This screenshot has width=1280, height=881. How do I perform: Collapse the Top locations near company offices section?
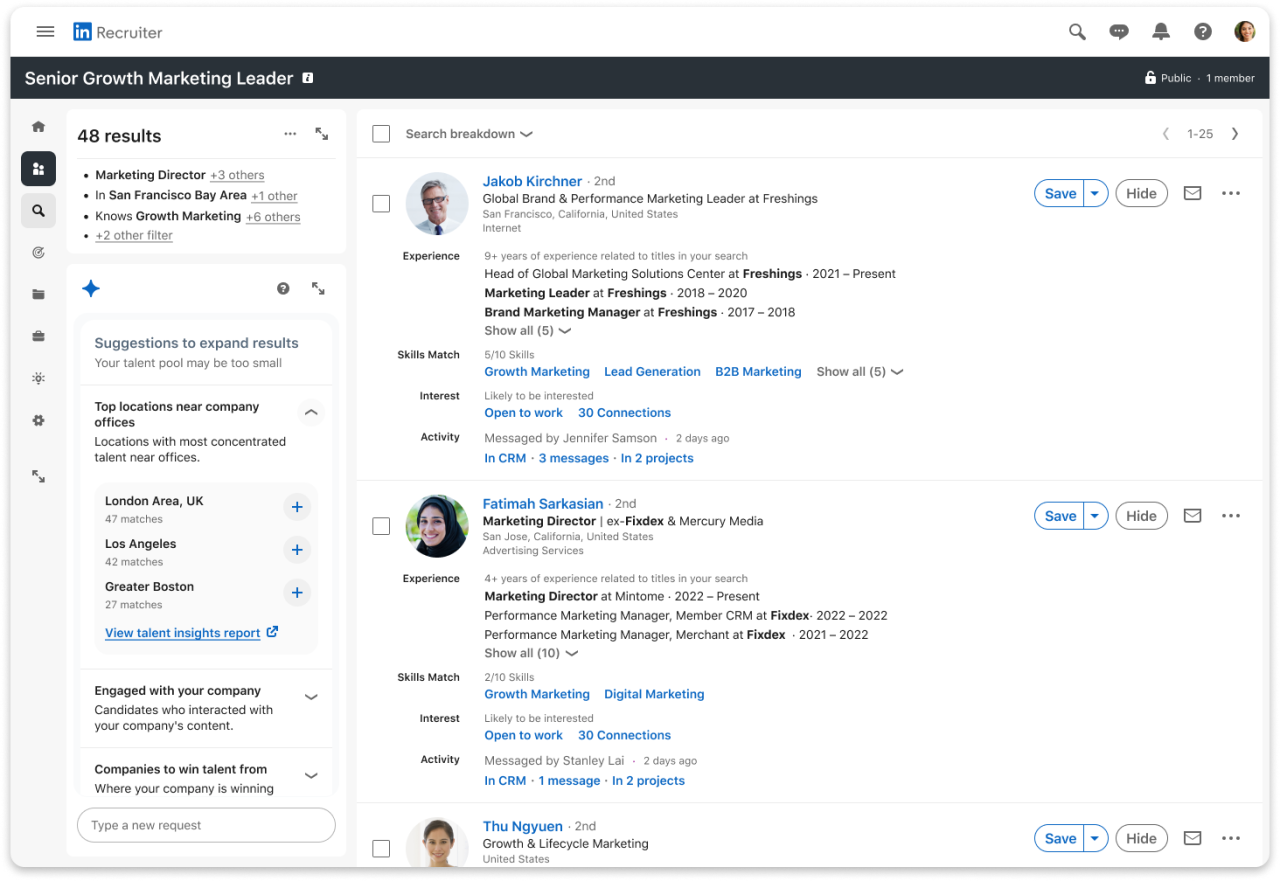311,412
